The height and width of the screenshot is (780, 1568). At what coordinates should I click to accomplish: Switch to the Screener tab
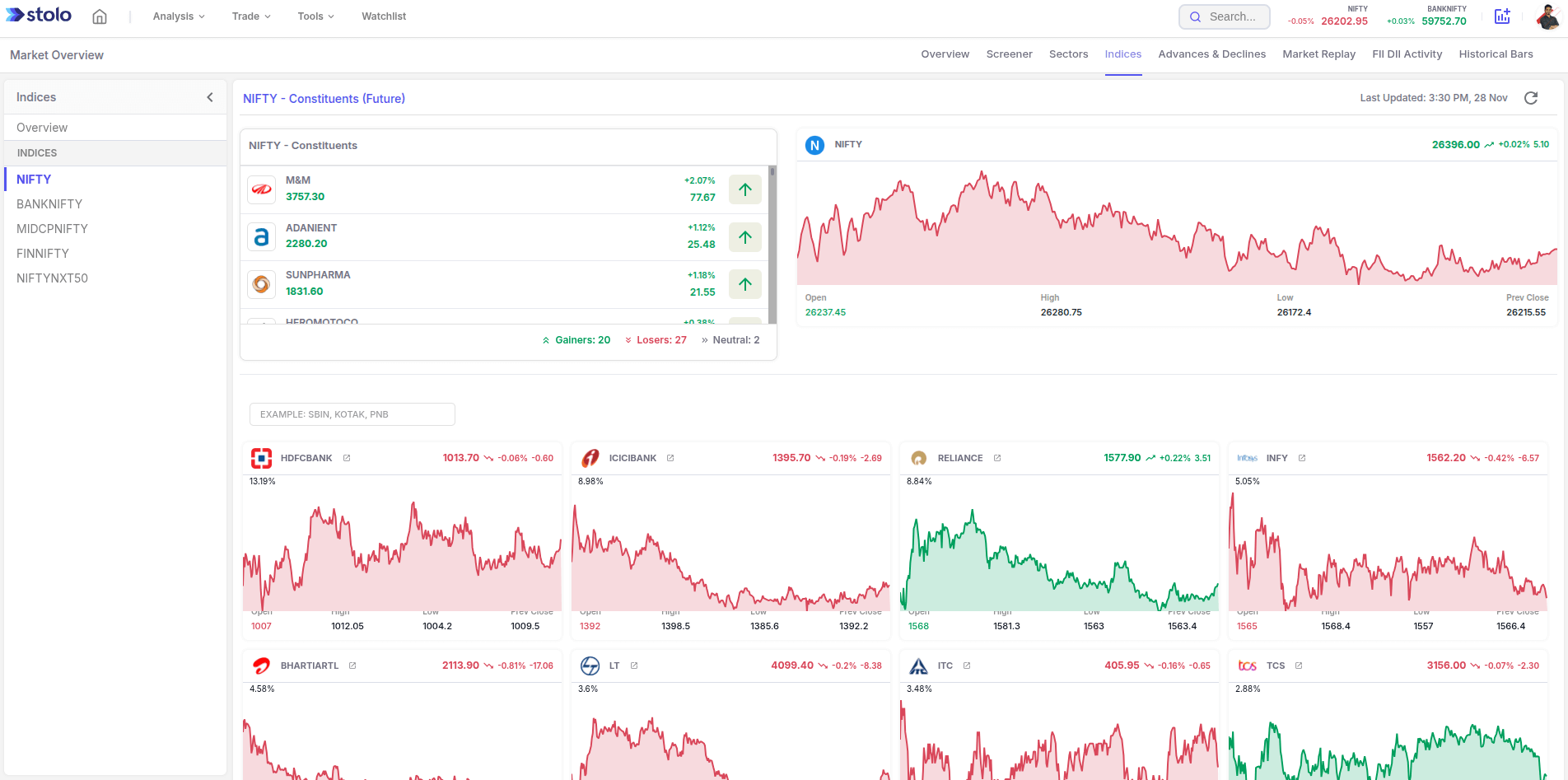click(x=1009, y=54)
